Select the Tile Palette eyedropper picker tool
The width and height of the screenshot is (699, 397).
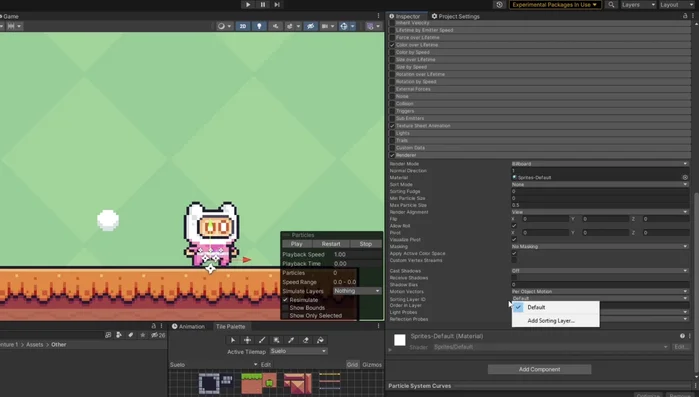(x=291, y=340)
